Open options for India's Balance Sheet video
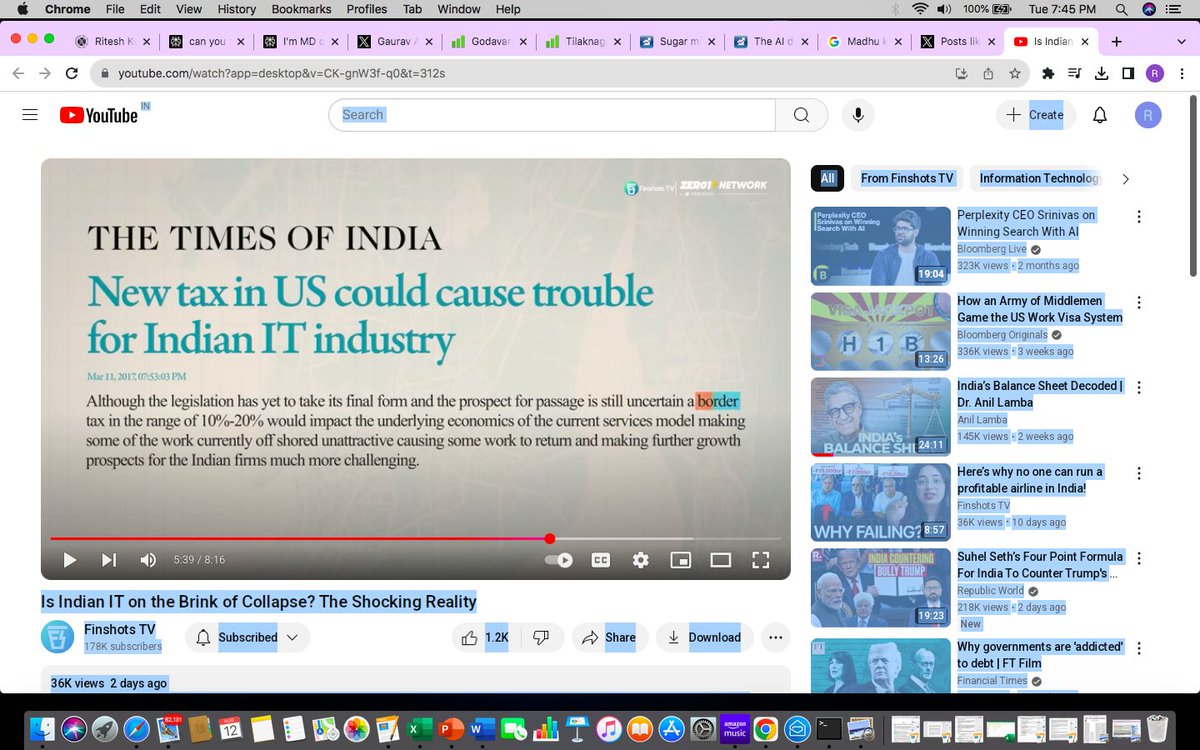The height and width of the screenshot is (750, 1200). pyautogui.click(x=1138, y=387)
